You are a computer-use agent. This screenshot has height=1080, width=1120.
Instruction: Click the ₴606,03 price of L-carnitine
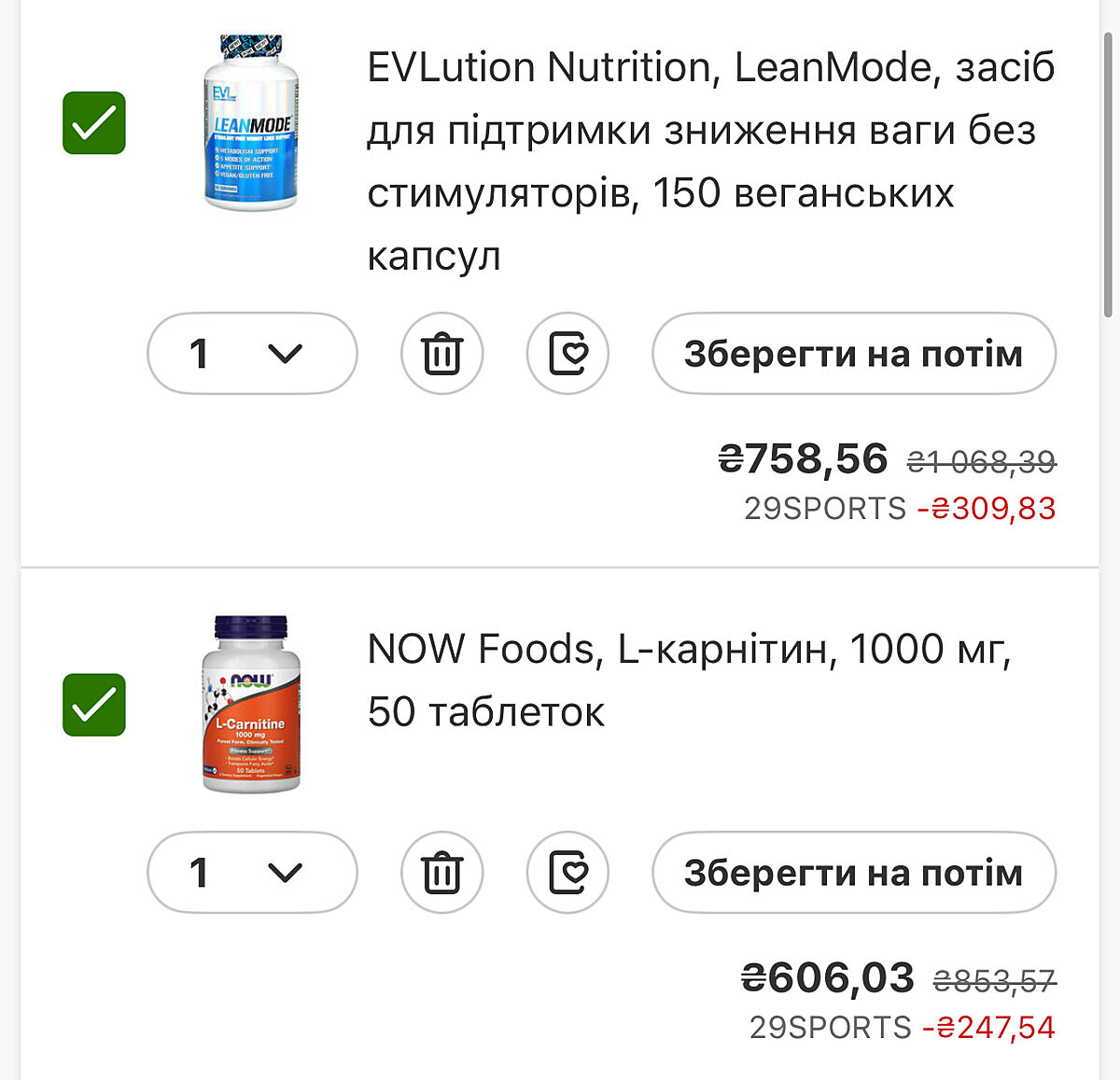pyautogui.click(x=827, y=978)
